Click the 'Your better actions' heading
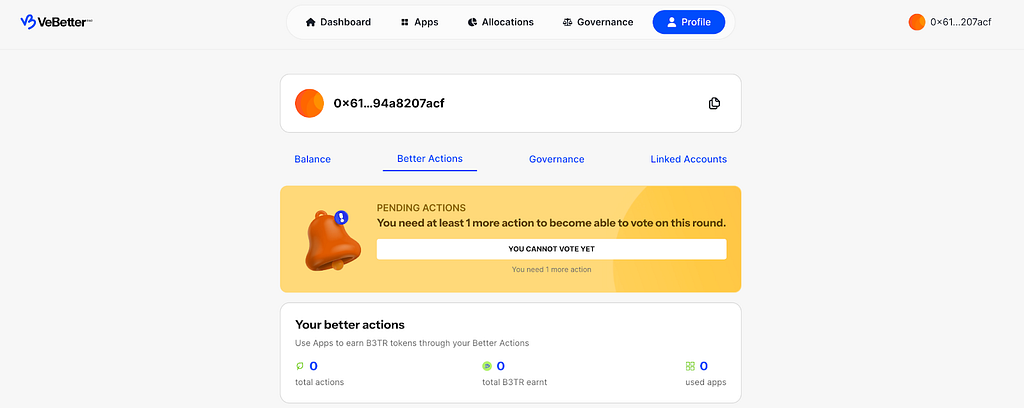The width and height of the screenshot is (1024, 408). tap(350, 324)
